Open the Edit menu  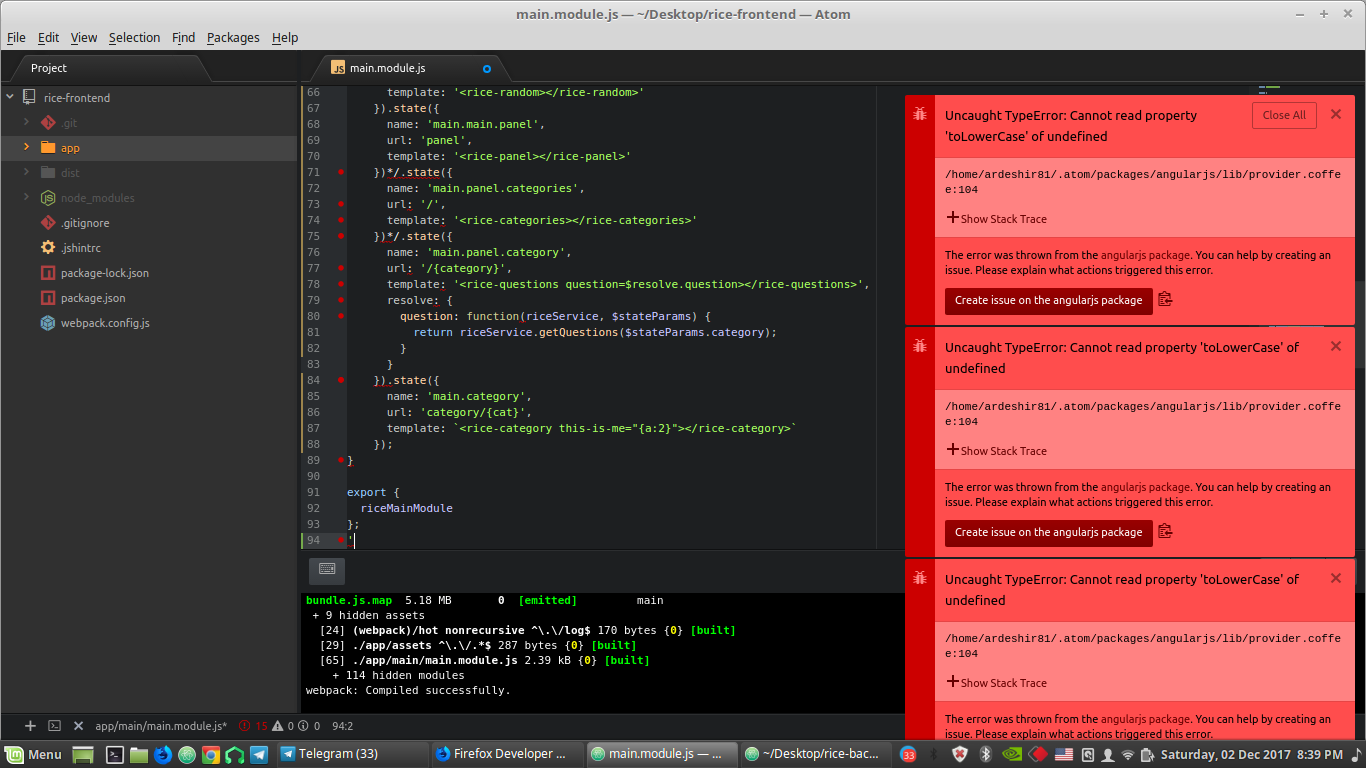tap(49, 37)
